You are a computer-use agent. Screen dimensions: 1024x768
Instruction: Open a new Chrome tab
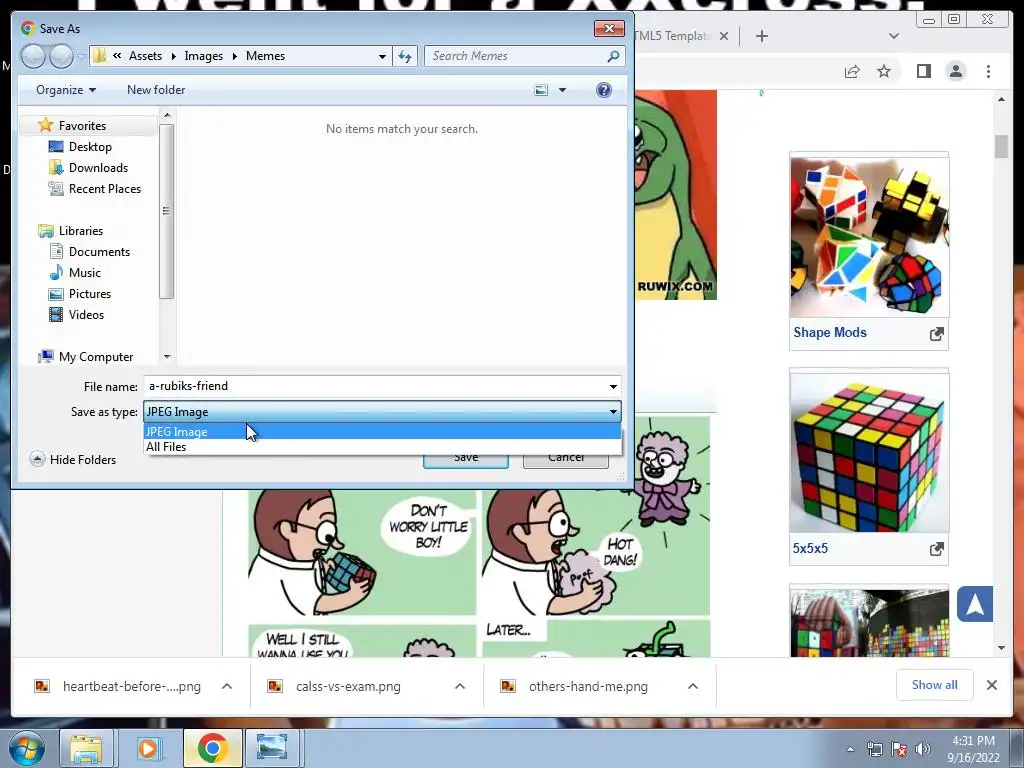(x=761, y=36)
